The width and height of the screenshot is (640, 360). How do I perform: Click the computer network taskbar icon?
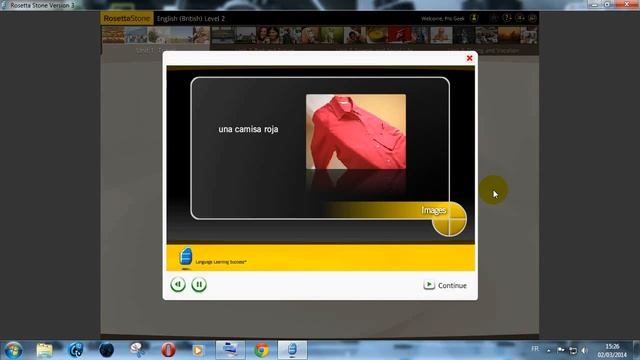click(230, 350)
